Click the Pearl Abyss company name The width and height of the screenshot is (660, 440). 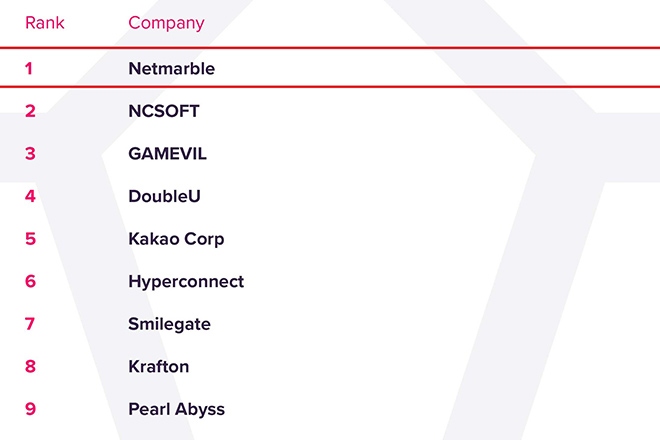click(x=176, y=409)
